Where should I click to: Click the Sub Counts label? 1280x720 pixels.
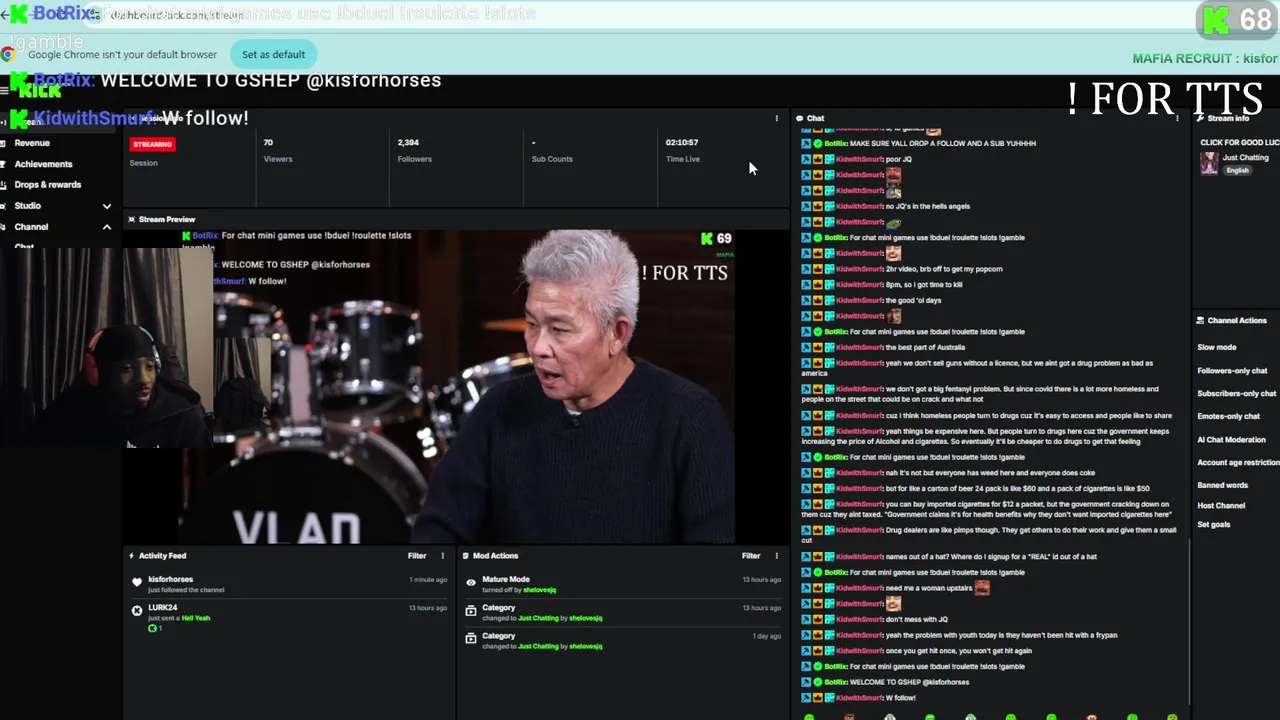click(x=552, y=159)
